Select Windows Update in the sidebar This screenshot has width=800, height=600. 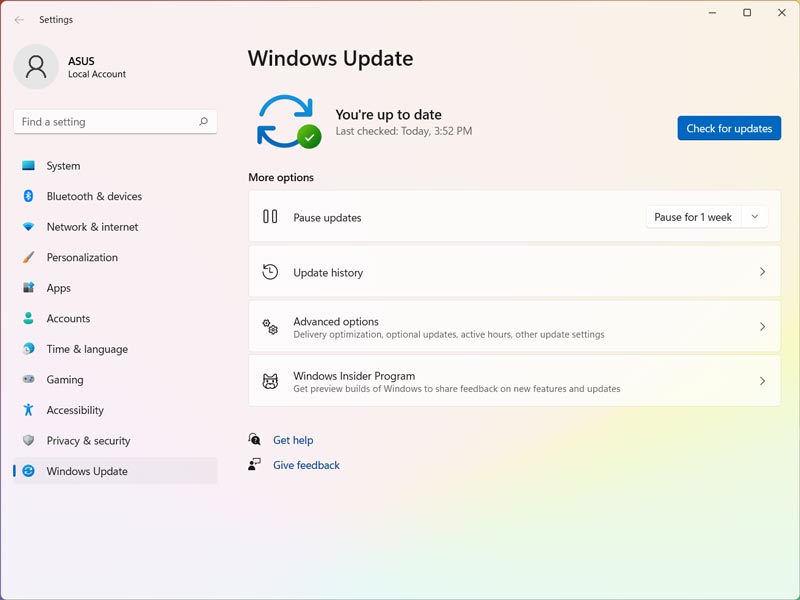(115, 471)
